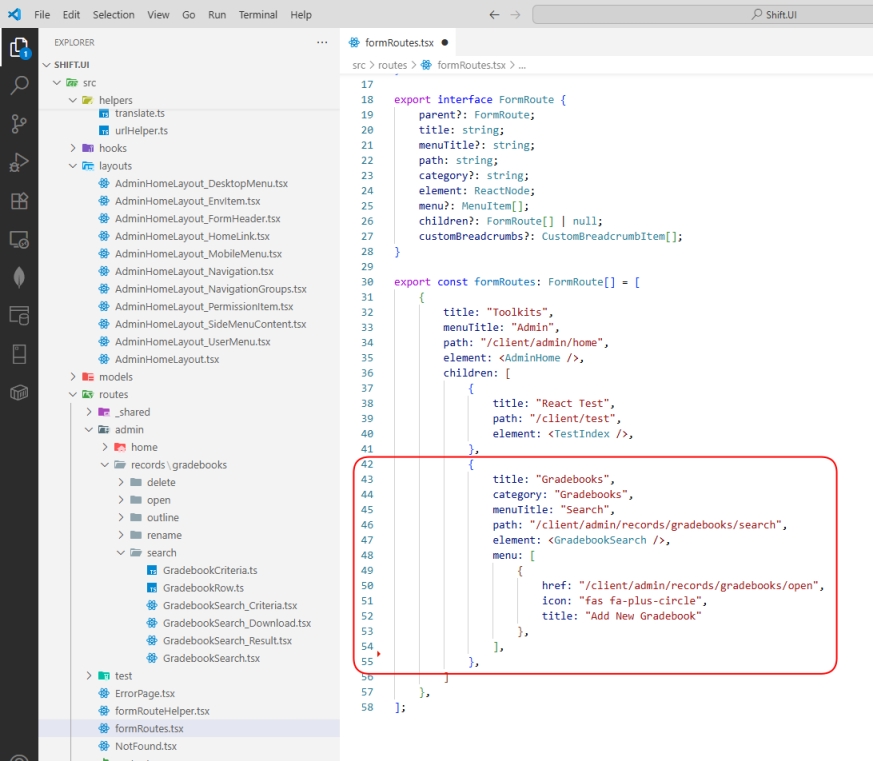Open the File menu
Screen dimensions: 873x761
click(42, 14)
